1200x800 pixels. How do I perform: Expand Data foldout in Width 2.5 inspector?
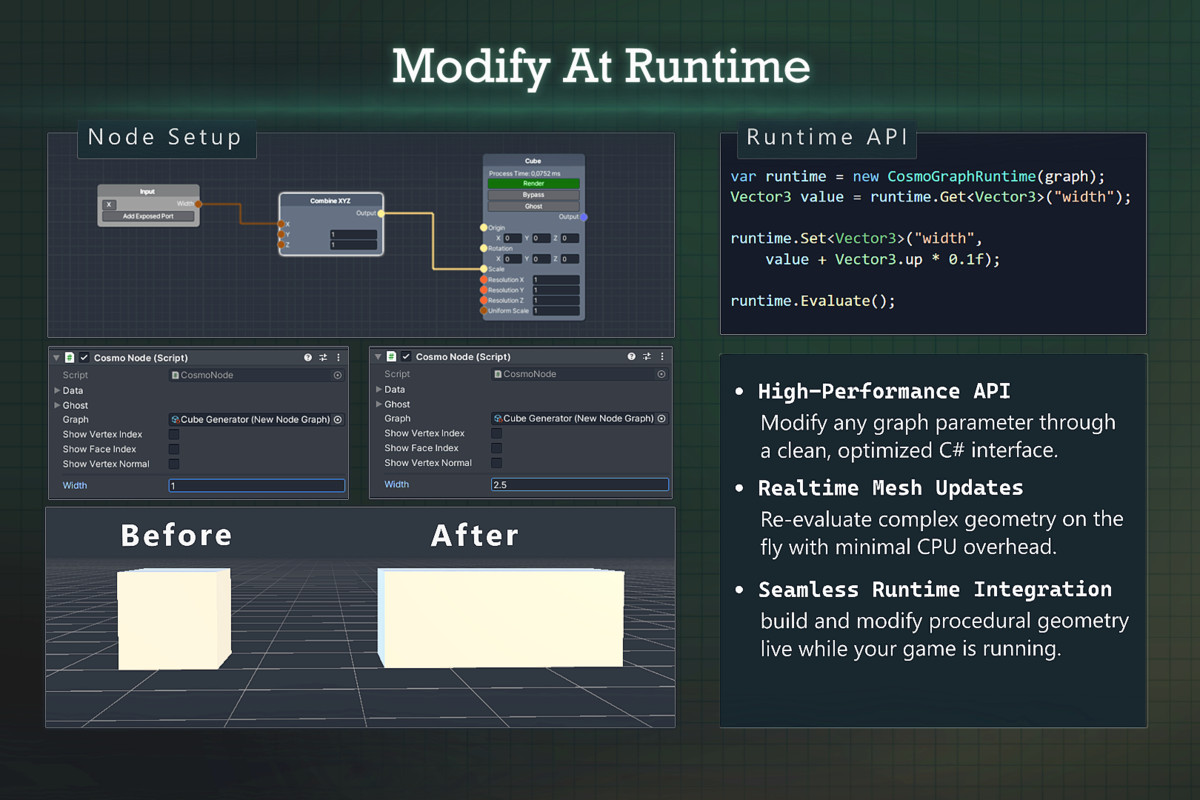click(379, 390)
